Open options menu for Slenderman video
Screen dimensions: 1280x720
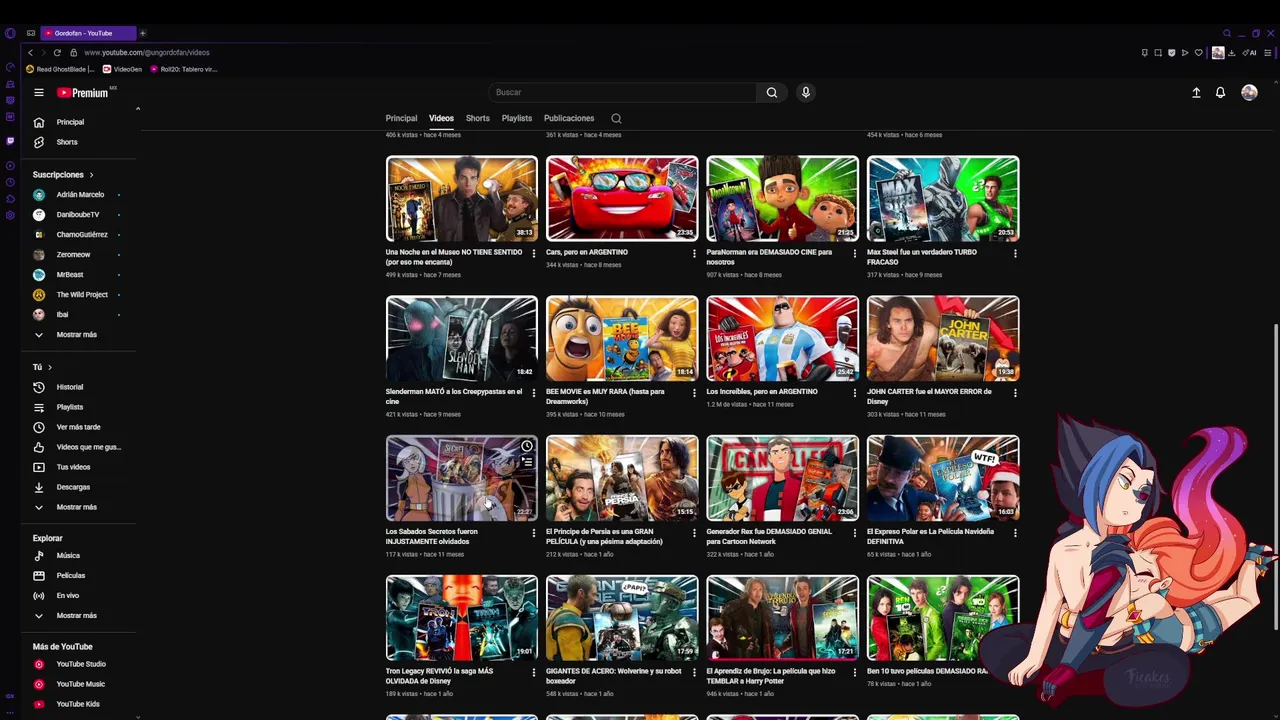[533, 393]
